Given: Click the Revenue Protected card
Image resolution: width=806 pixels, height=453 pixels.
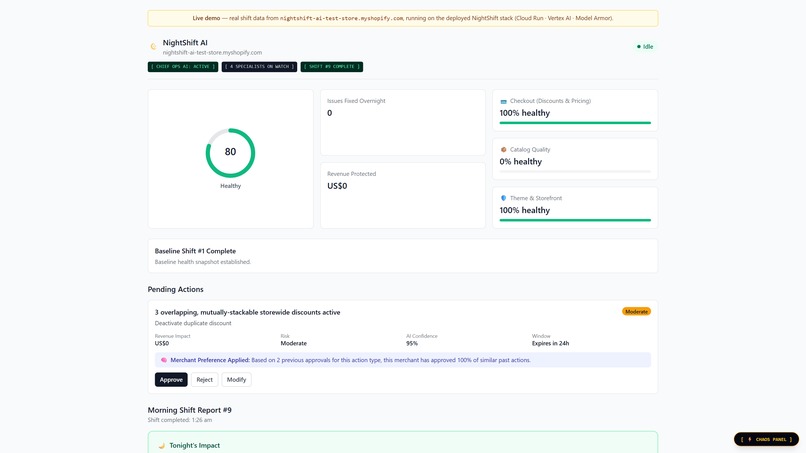Looking at the screenshot, I should click(403, 195).
